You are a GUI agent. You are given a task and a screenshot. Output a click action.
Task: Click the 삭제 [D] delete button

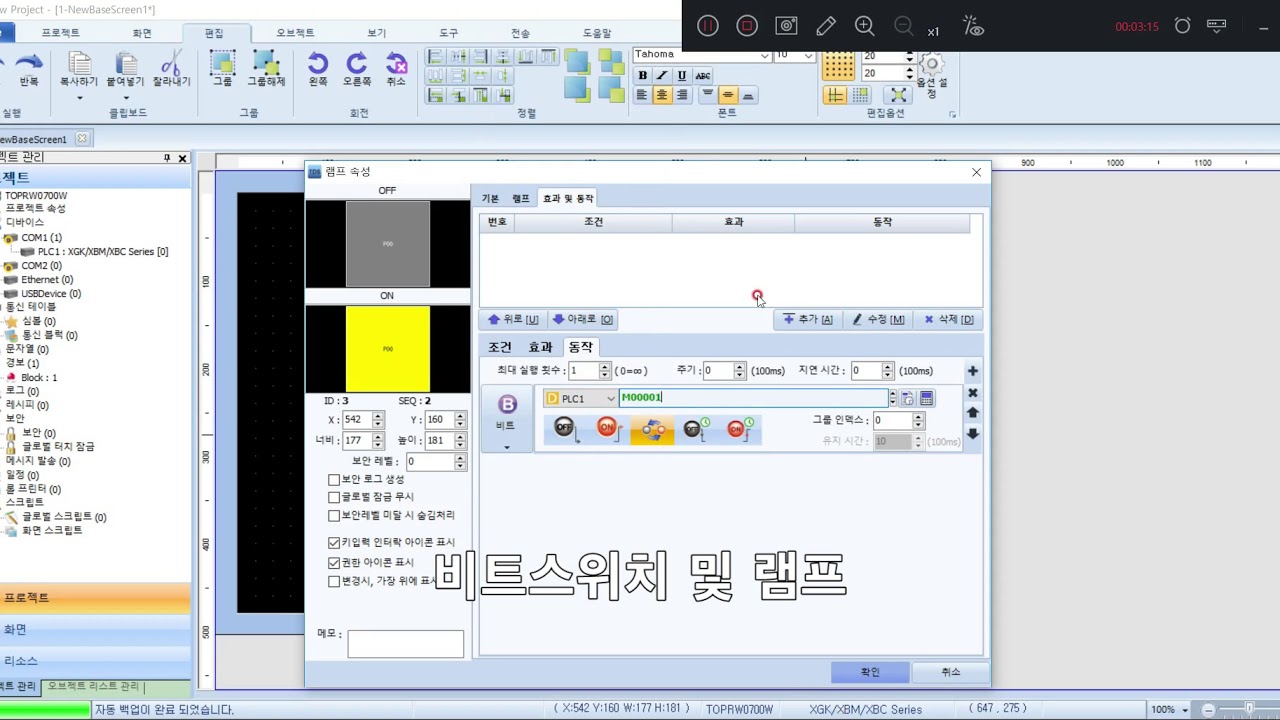pyautogui.click(x=948, y=320)
